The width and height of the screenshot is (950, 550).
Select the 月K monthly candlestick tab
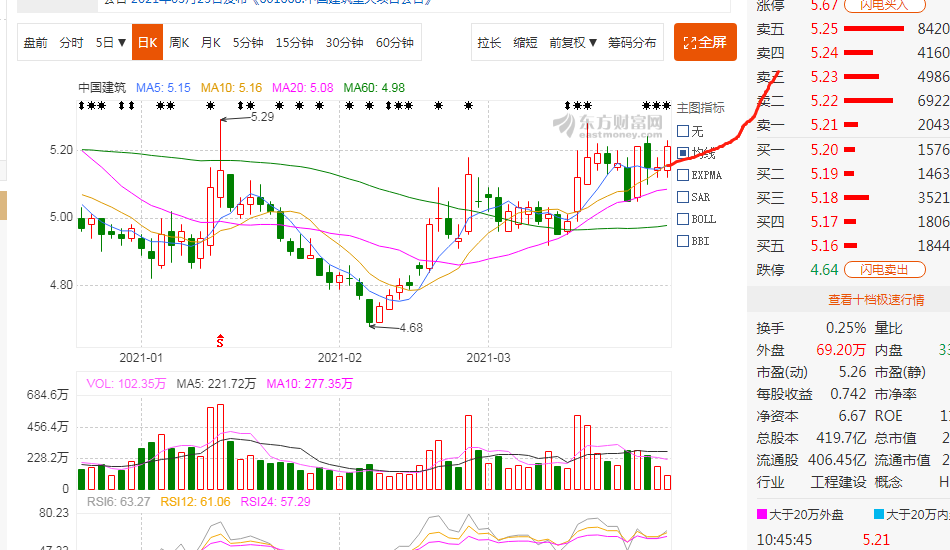pos(210,42)
